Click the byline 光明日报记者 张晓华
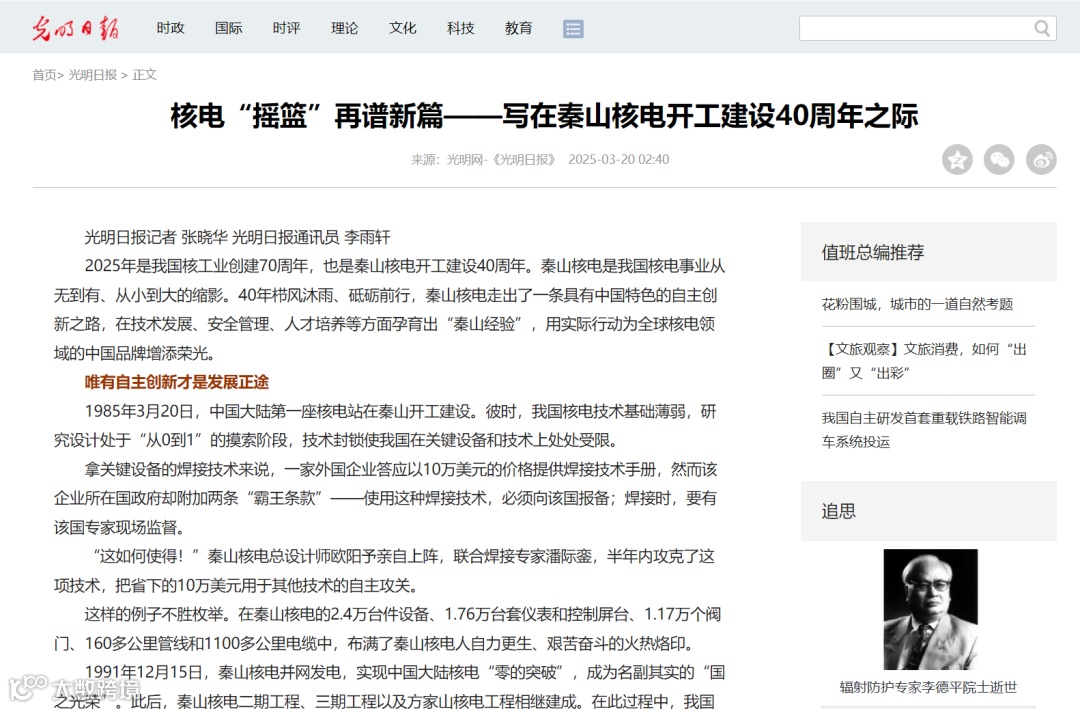The width and height of the screenshot is (1080, 709). 156,238
